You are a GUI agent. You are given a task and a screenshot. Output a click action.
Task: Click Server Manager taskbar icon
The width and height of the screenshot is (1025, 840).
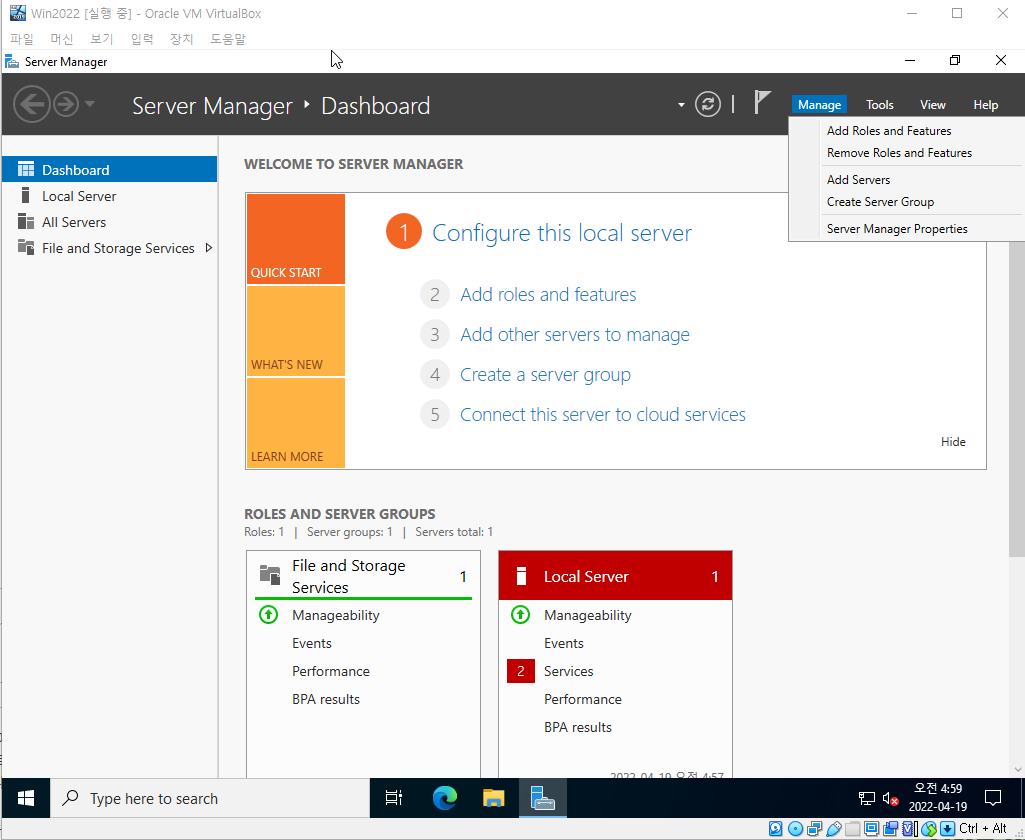click(543, 798)
